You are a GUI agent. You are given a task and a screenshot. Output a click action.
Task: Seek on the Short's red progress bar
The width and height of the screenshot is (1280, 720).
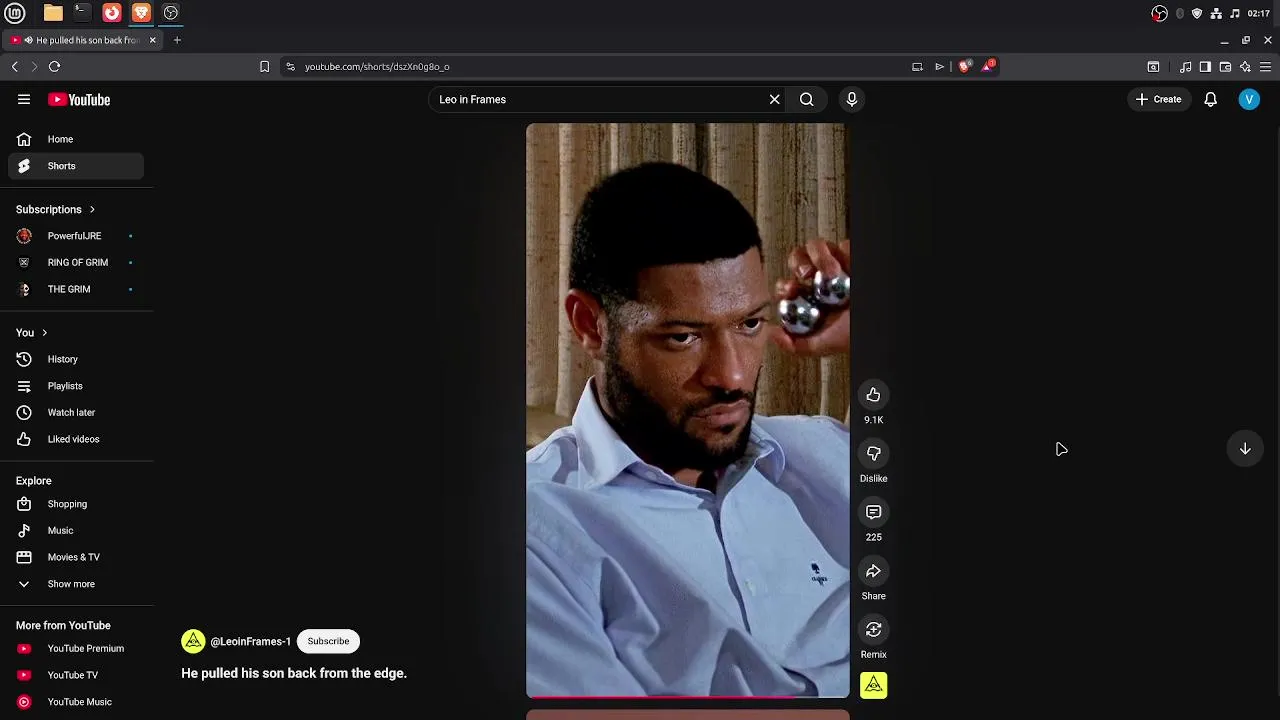(x=688, y=696)
